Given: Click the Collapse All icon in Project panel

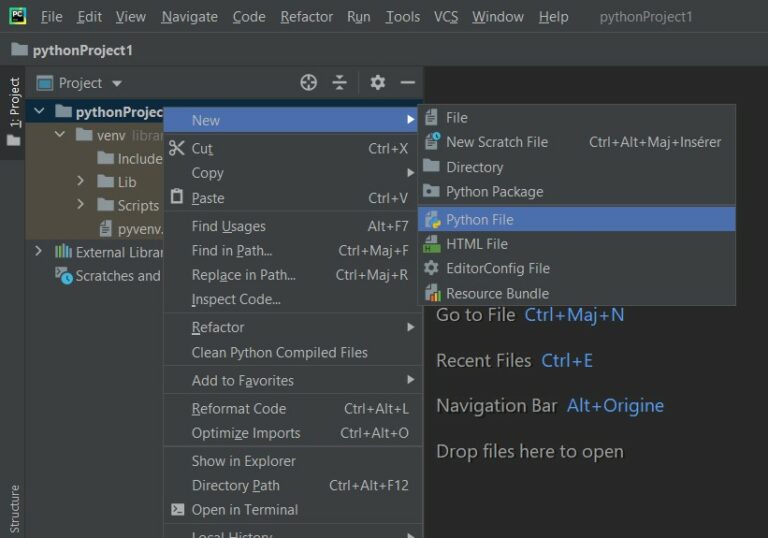Looking at the screenshot, I should coord(339,82).
